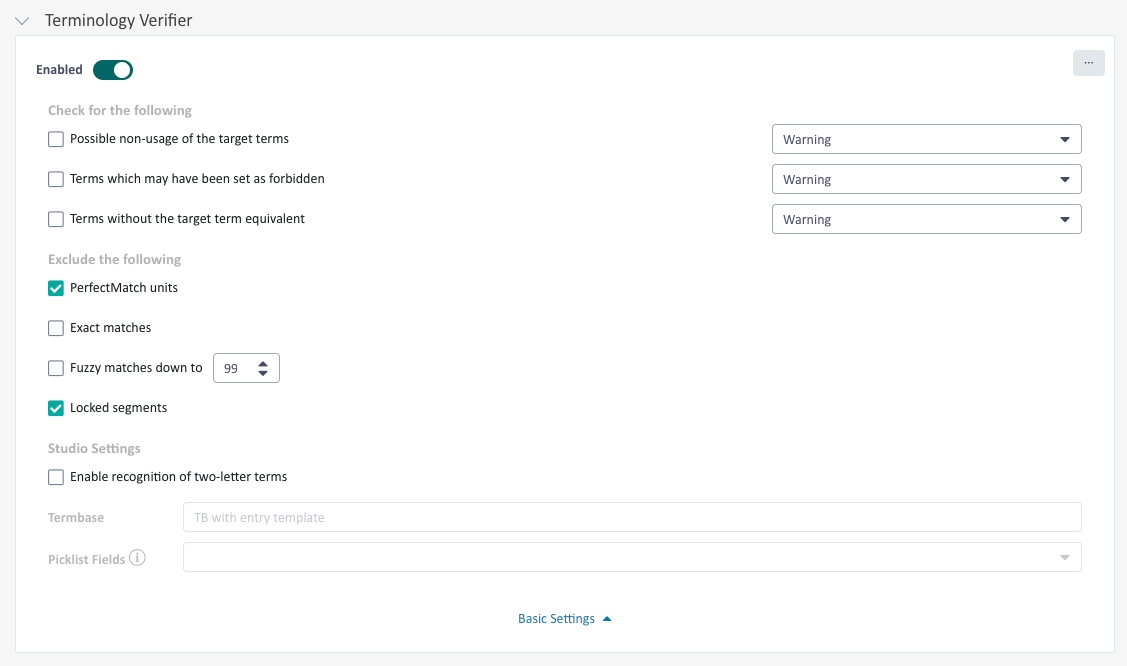The width and height of the screenshot is (1127, 666).
Task: Open severity dropdown for non-usage of target terms
Action: click(926, 139)
